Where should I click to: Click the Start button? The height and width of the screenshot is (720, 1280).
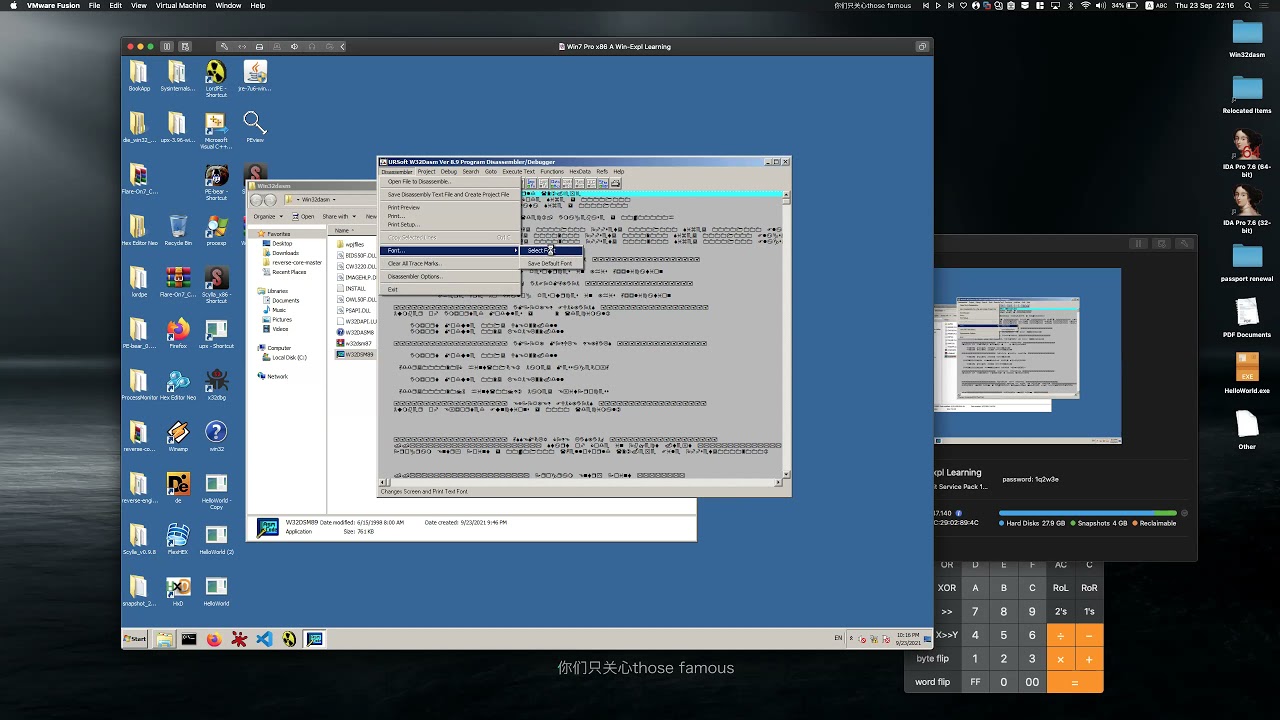click(x=135, y=639)
